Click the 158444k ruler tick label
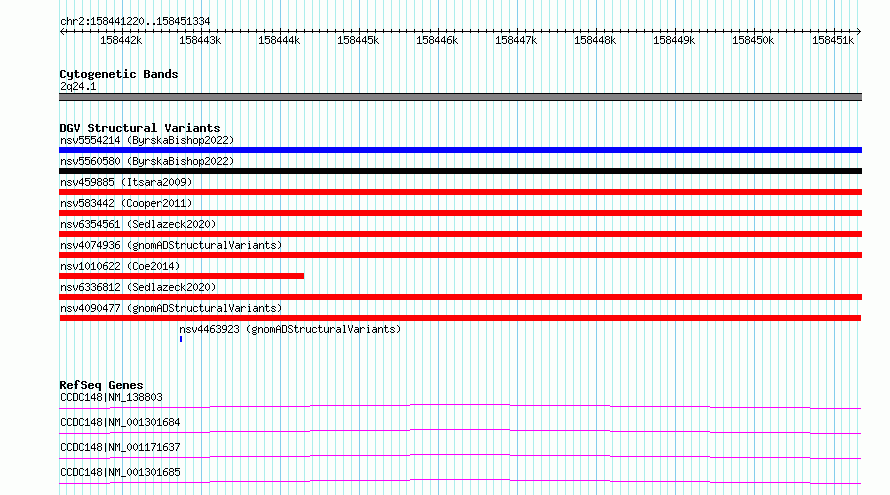 (279, 40)
